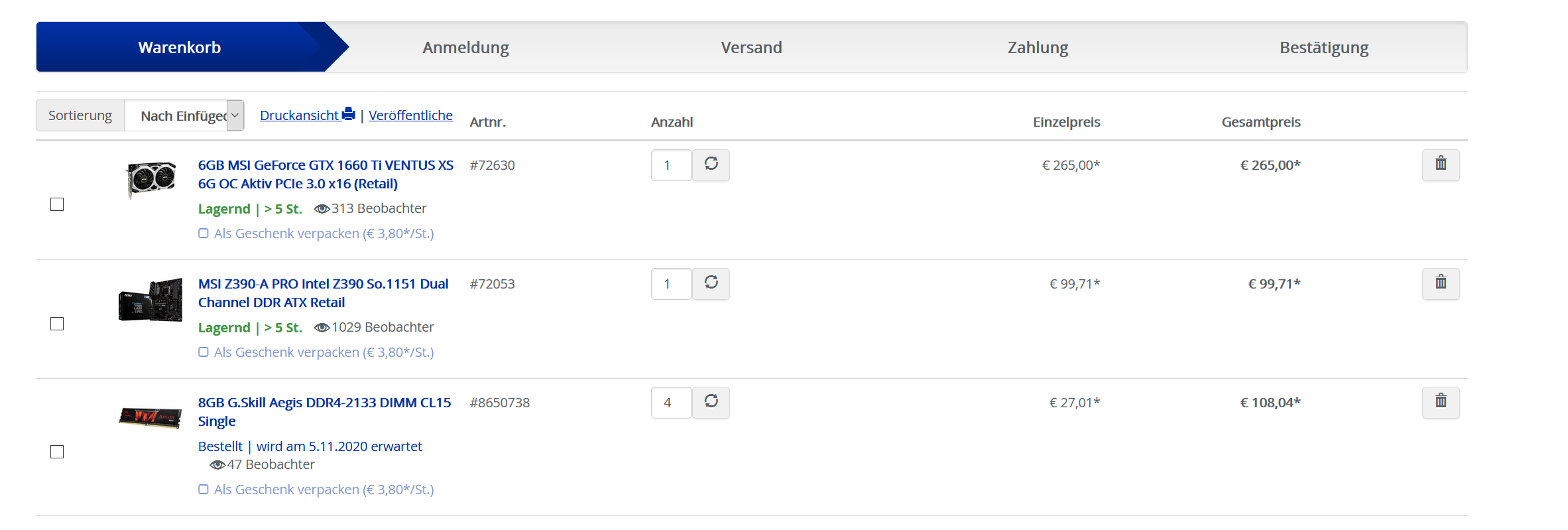Remove MSI Z390-A PRO using trash icon
The width and height of the screenshot is (1568, 530).
[1441, 284]
